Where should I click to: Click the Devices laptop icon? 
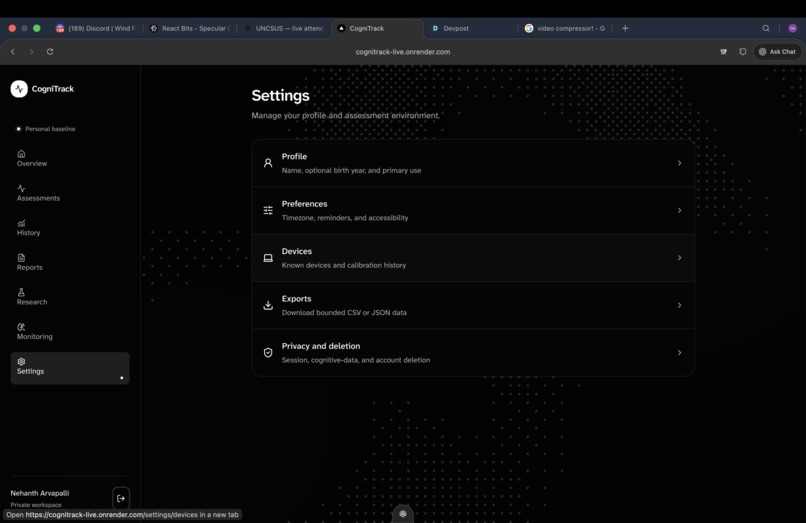point(268,258)
